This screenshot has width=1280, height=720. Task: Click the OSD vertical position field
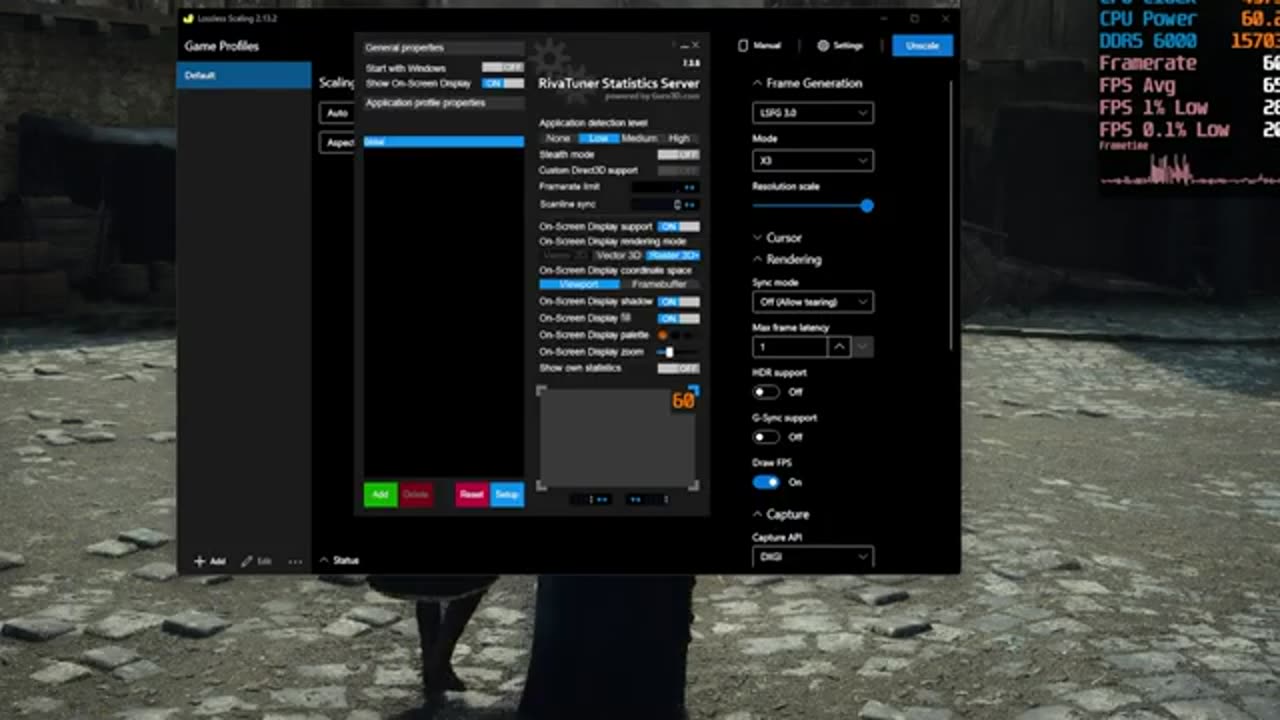tap(647, 499)
